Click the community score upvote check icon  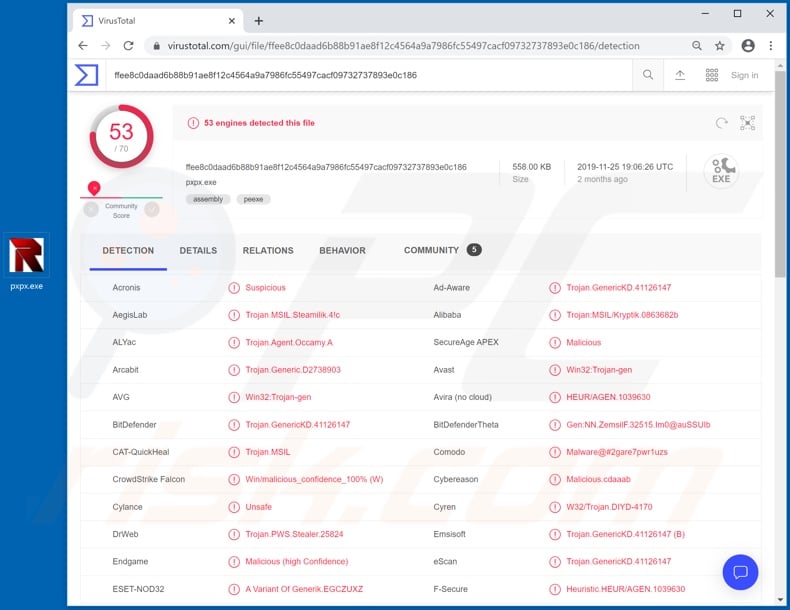pyautogui.click(x=152, y=209)
